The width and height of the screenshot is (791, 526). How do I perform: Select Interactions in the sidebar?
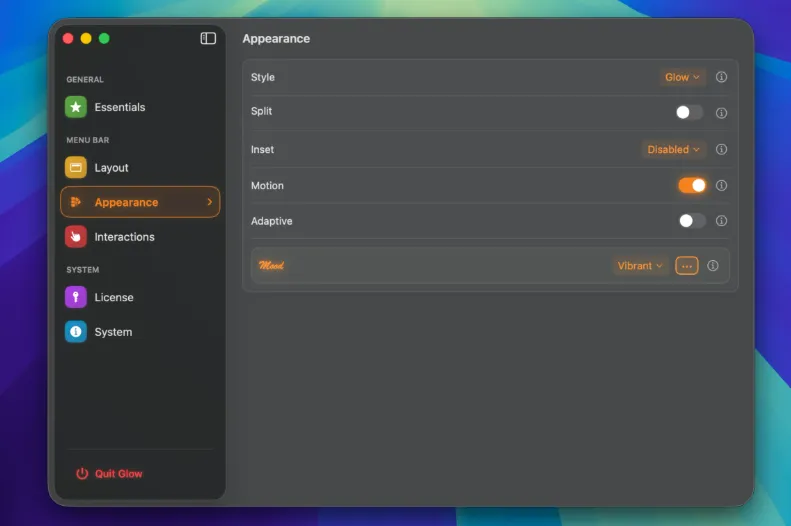click(140, 237)
